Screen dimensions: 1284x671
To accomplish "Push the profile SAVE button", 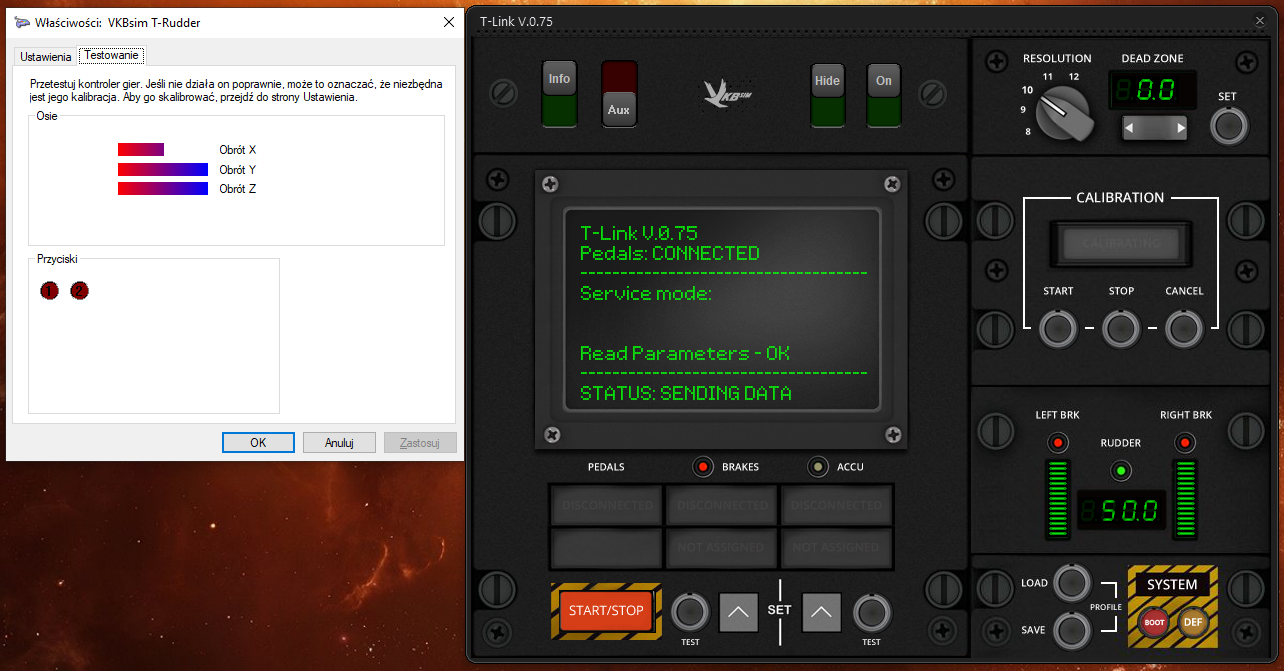I will coord(1070,629).
